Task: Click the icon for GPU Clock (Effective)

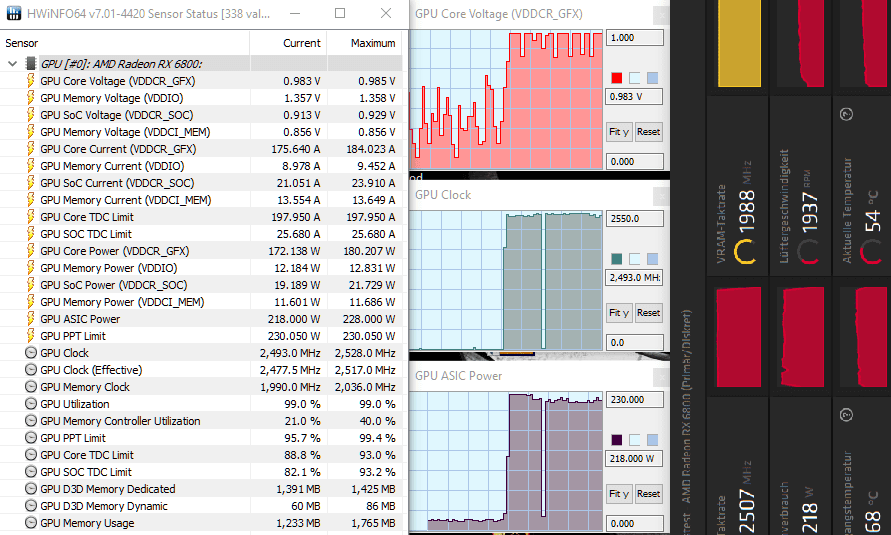Action: 31,370
